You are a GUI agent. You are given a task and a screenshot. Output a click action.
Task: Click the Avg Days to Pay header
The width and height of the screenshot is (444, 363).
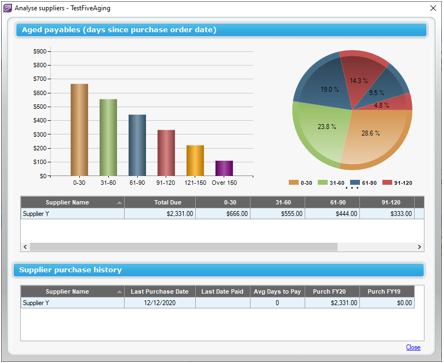click(x=277, y=291)
